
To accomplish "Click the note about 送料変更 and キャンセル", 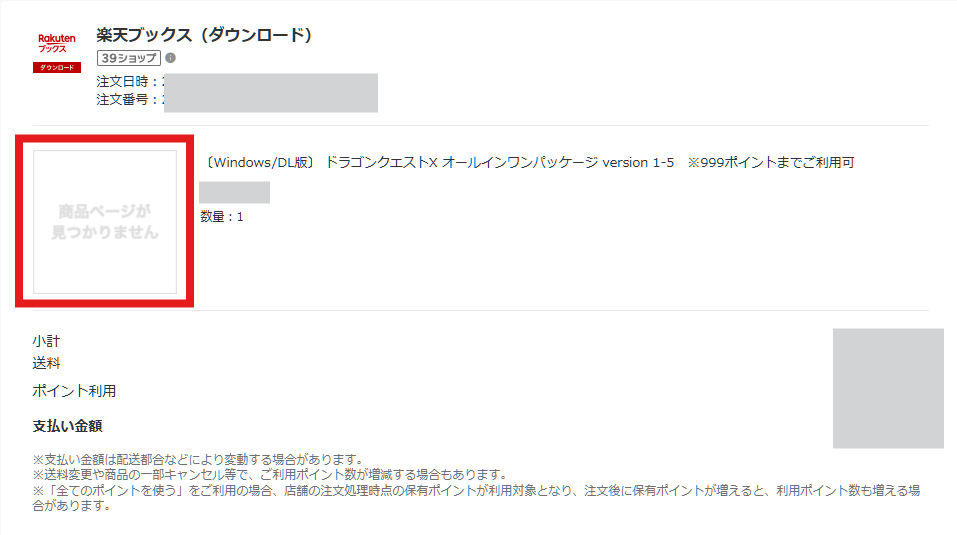I will coord(270,475).
